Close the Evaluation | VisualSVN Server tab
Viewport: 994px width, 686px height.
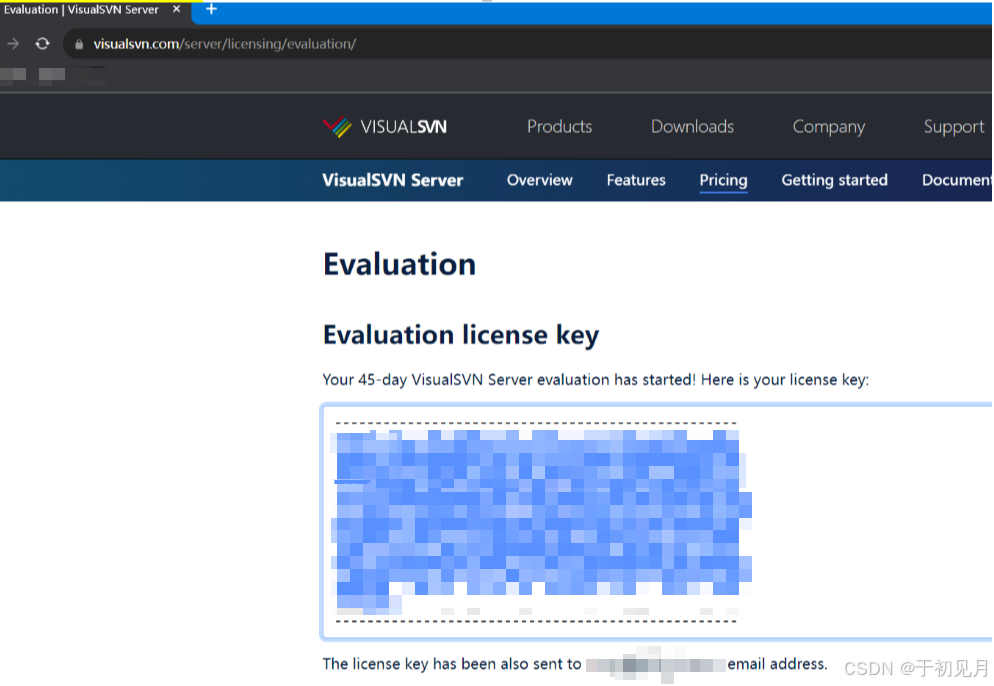[177, 10]
